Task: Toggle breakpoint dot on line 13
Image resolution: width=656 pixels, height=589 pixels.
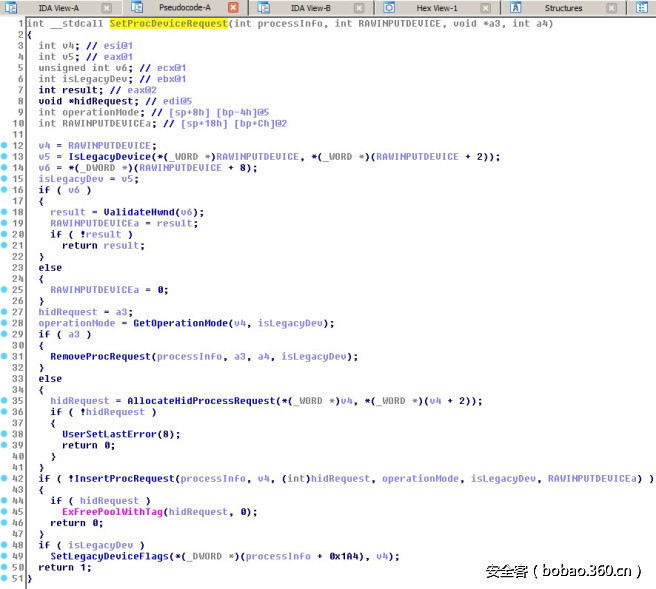Action: 4,156
